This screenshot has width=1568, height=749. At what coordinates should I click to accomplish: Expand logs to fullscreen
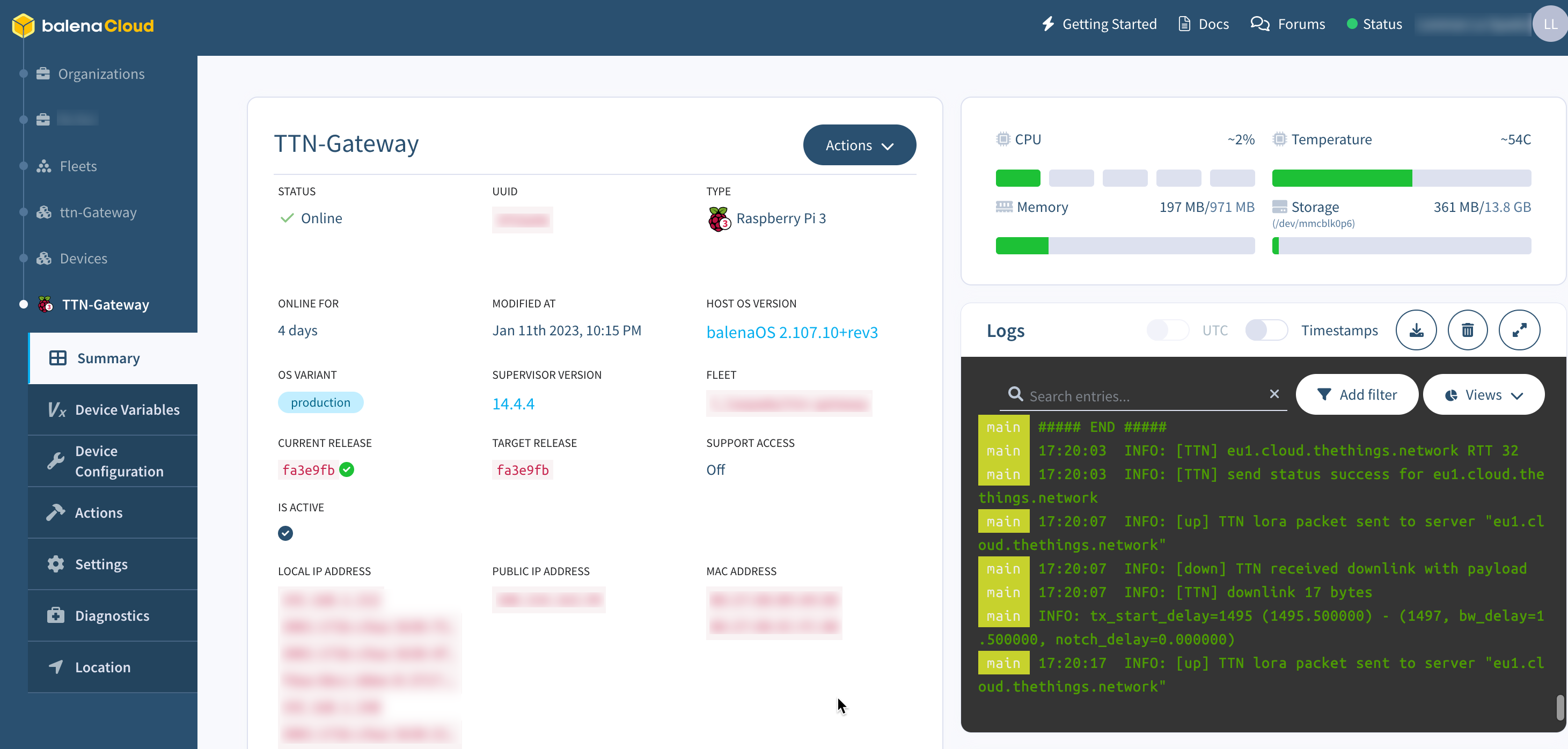click(x=1519, y=331)
